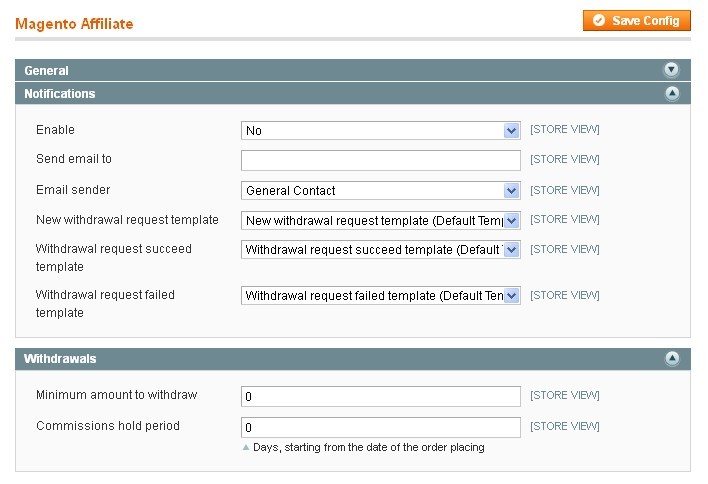Viewport: 708px width, 484px height.
Task: Open the Email sender General Contact dropdown
Action: click(x=381, y=191)
